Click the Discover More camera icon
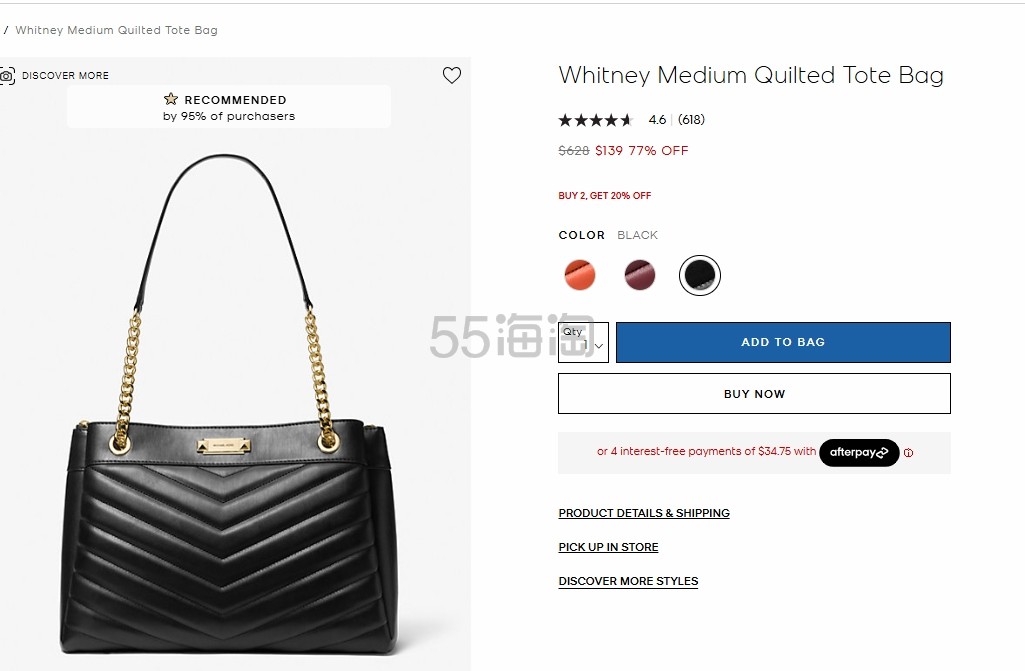 tap(7, 76)
